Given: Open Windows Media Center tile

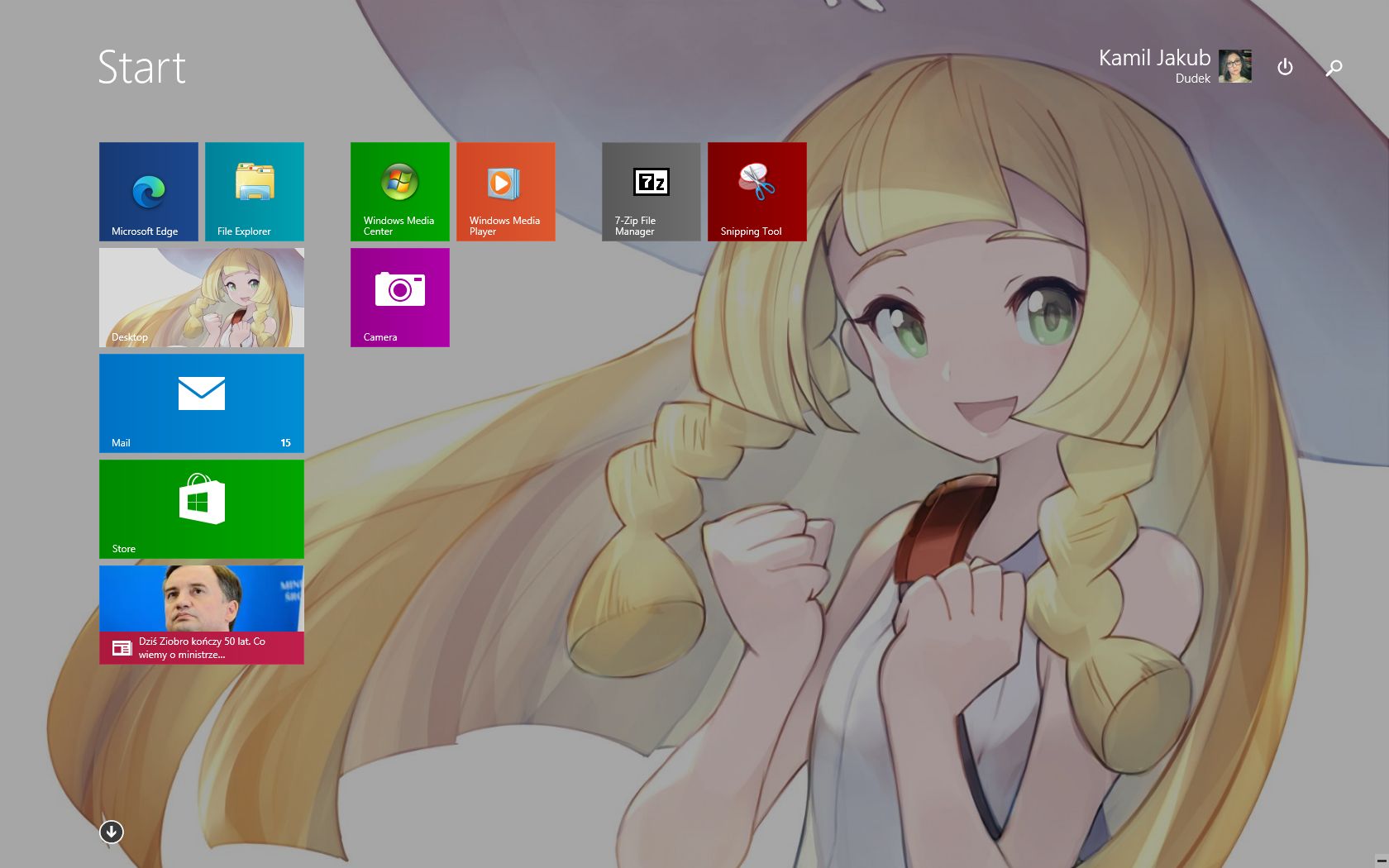Looking at the screenshot, I should (400, 192).
